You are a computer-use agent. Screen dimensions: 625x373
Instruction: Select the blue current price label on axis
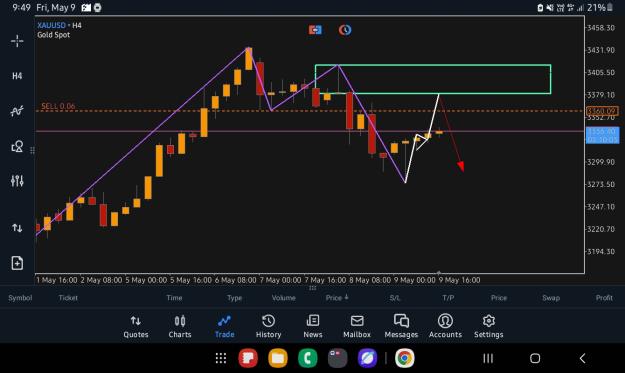[602, 135]
